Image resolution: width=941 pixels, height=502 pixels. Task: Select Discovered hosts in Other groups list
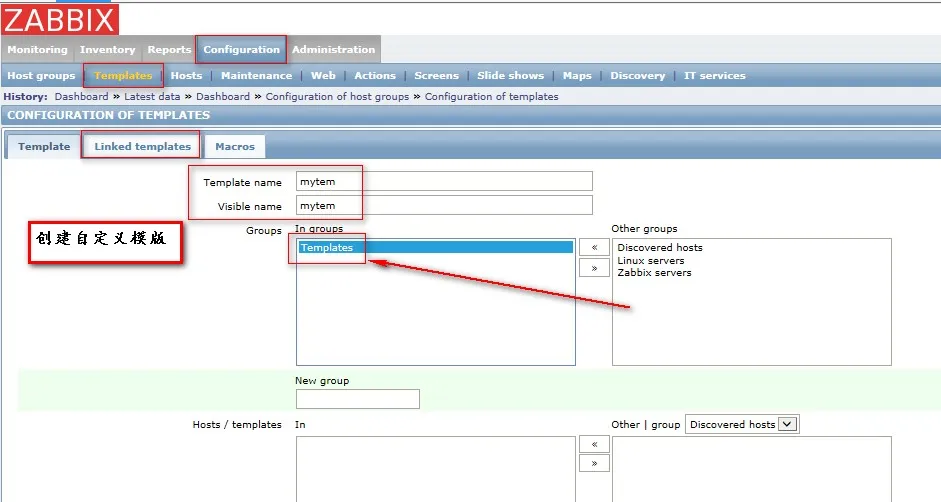click(660, 247)
